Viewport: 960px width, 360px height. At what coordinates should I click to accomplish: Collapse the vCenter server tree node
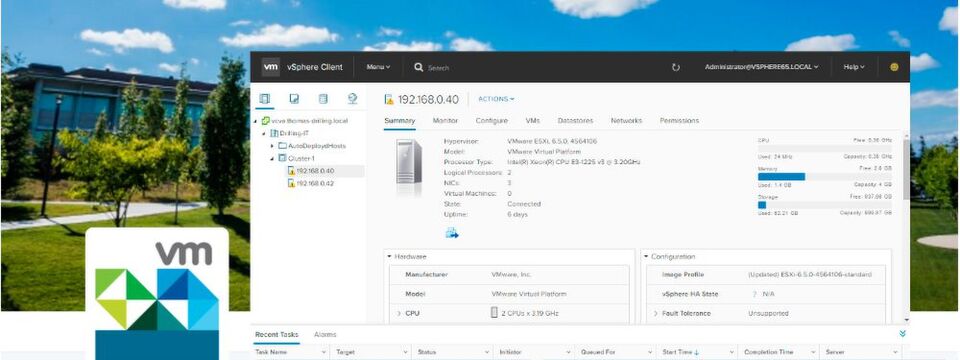256,121
